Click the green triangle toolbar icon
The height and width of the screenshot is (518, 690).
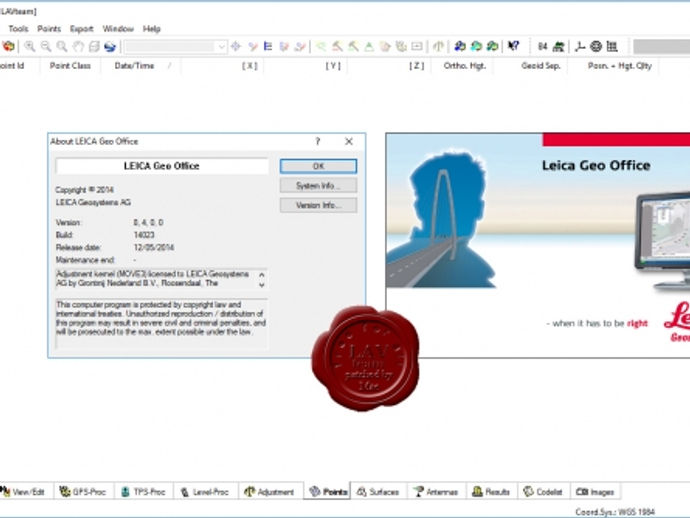point(369,46)
